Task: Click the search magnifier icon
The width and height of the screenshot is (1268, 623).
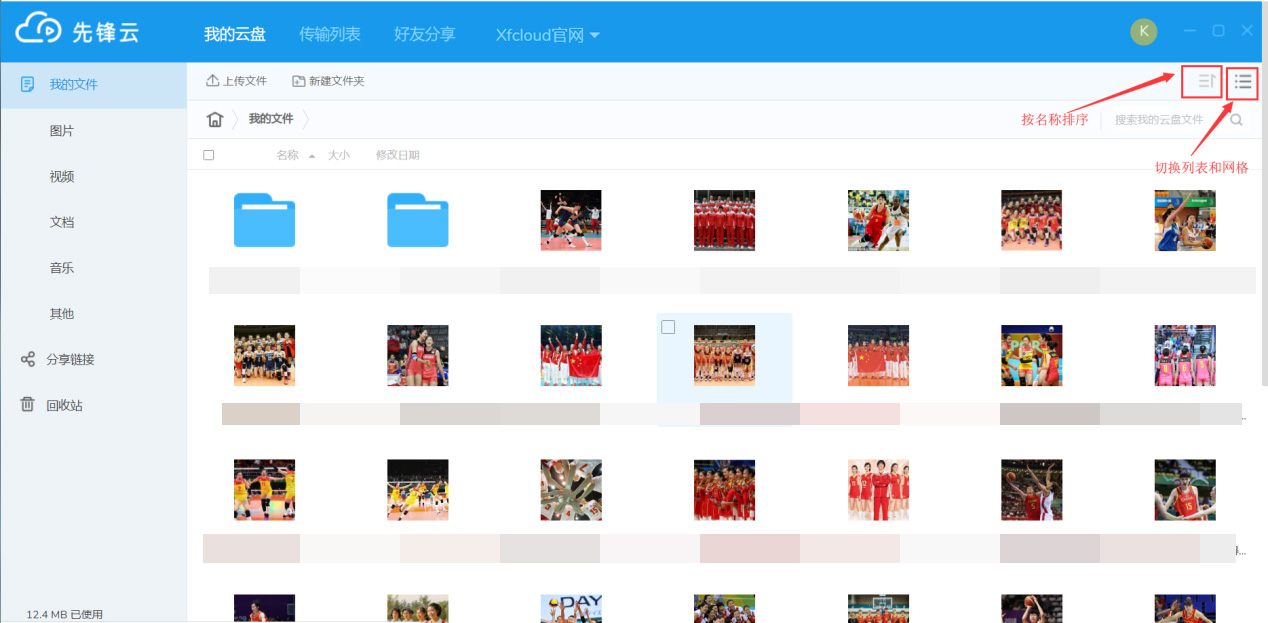Action: point(1237,120)
